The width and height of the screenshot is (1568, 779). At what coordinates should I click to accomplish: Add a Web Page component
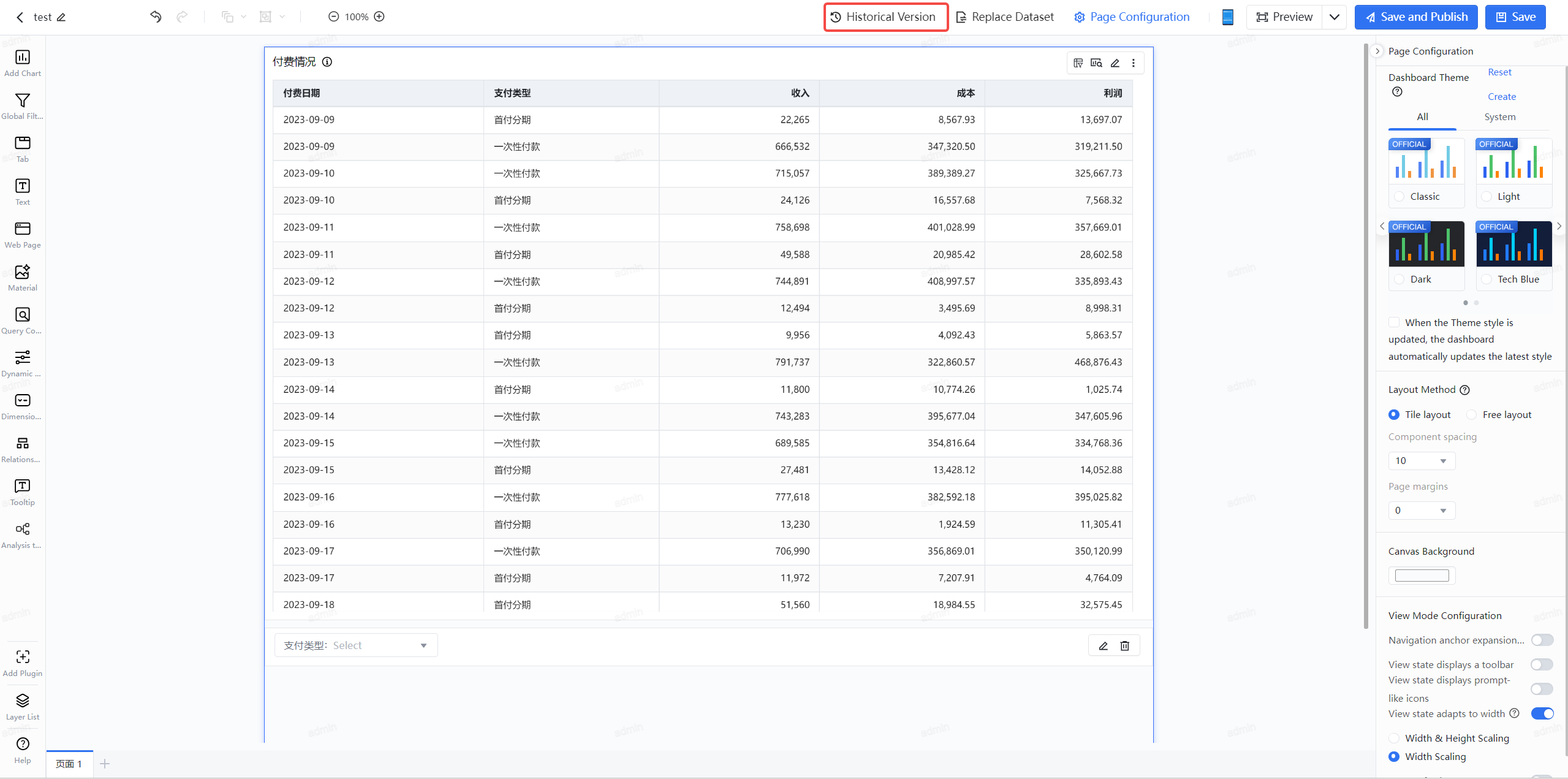[x=23, y=235]
